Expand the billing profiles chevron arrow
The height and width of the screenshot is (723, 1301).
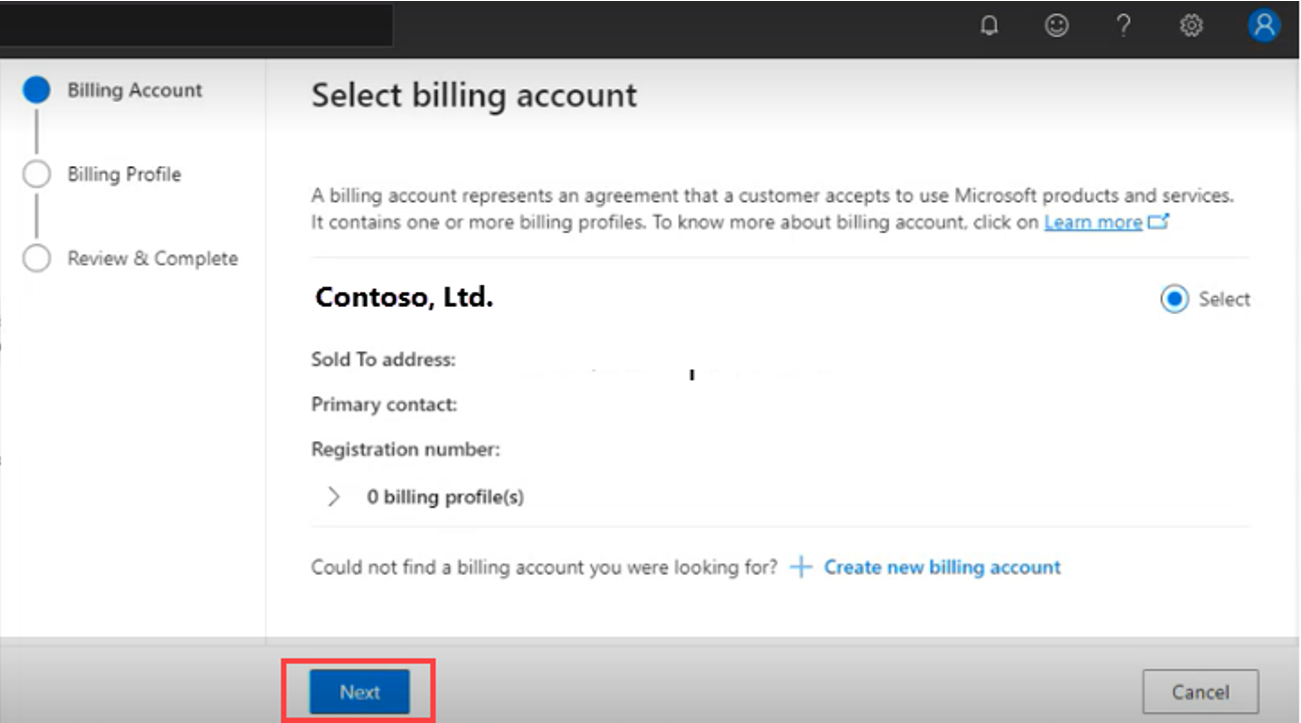[x=334, y=497]
